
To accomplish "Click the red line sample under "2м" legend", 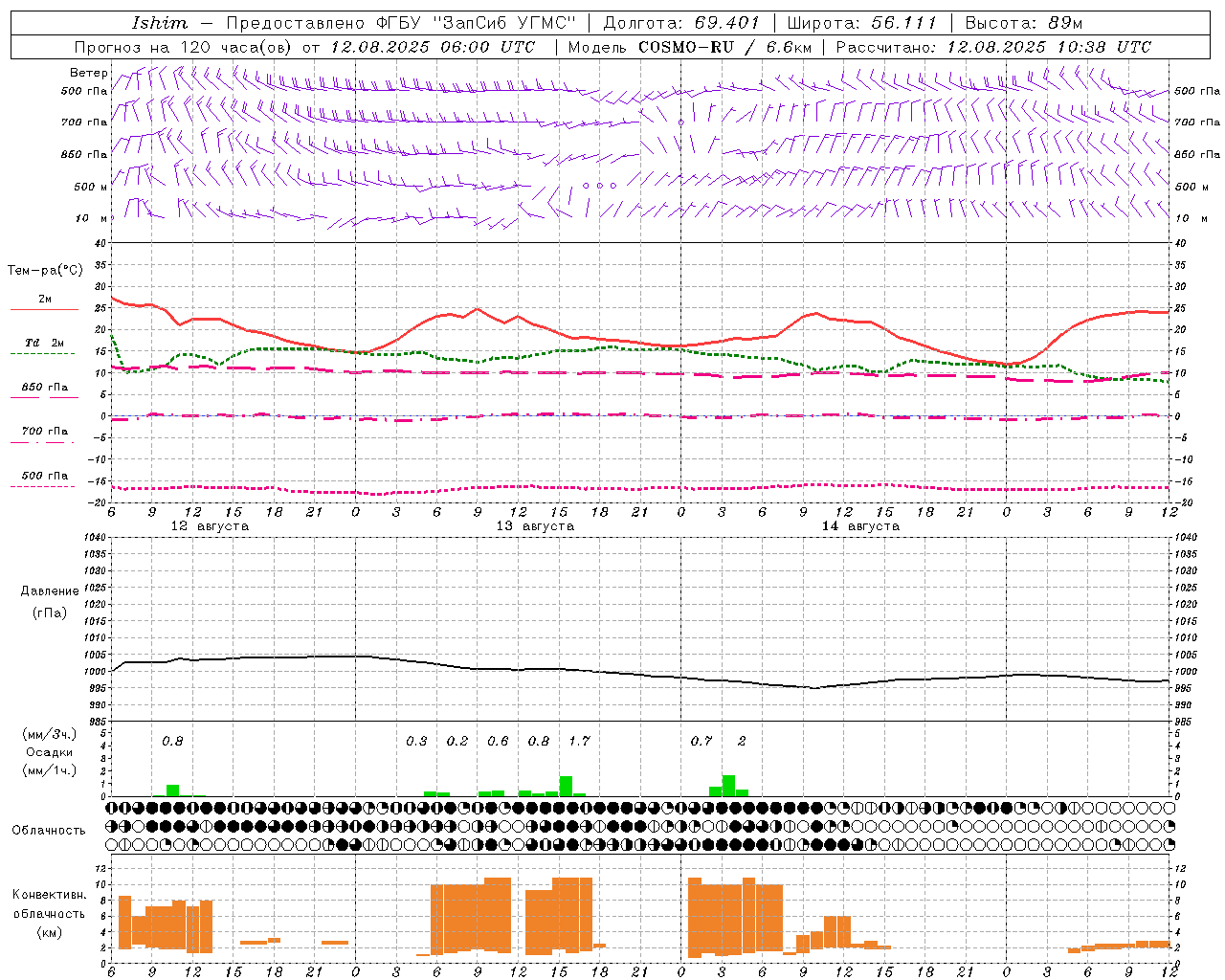I will pos(44,310).
